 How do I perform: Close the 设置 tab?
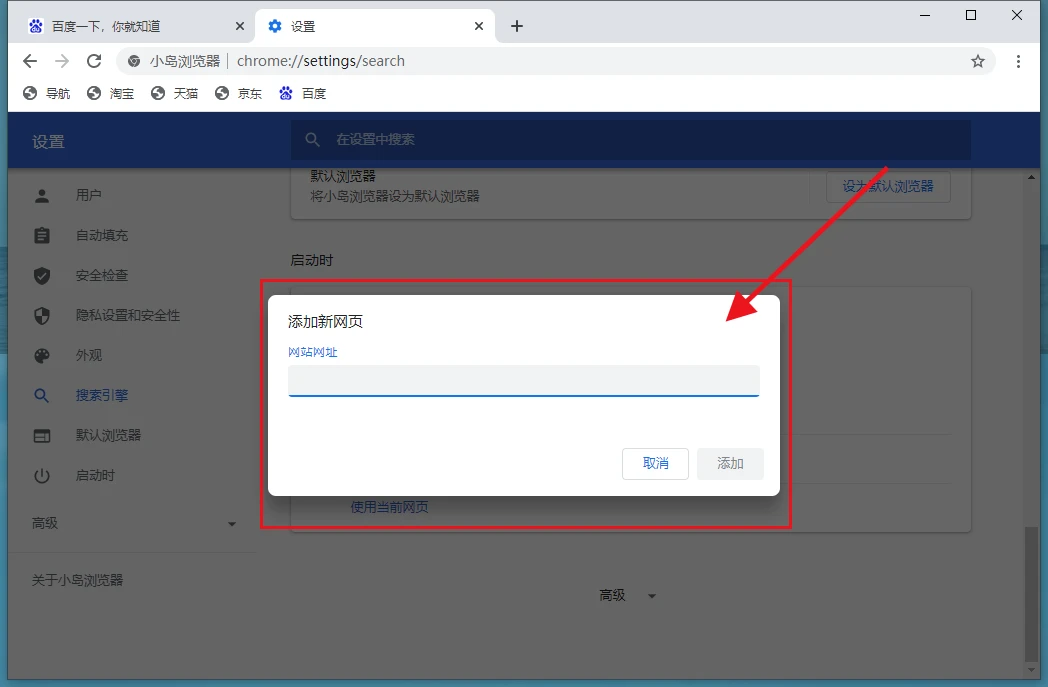pyautogui.click(x=479, y=26)
